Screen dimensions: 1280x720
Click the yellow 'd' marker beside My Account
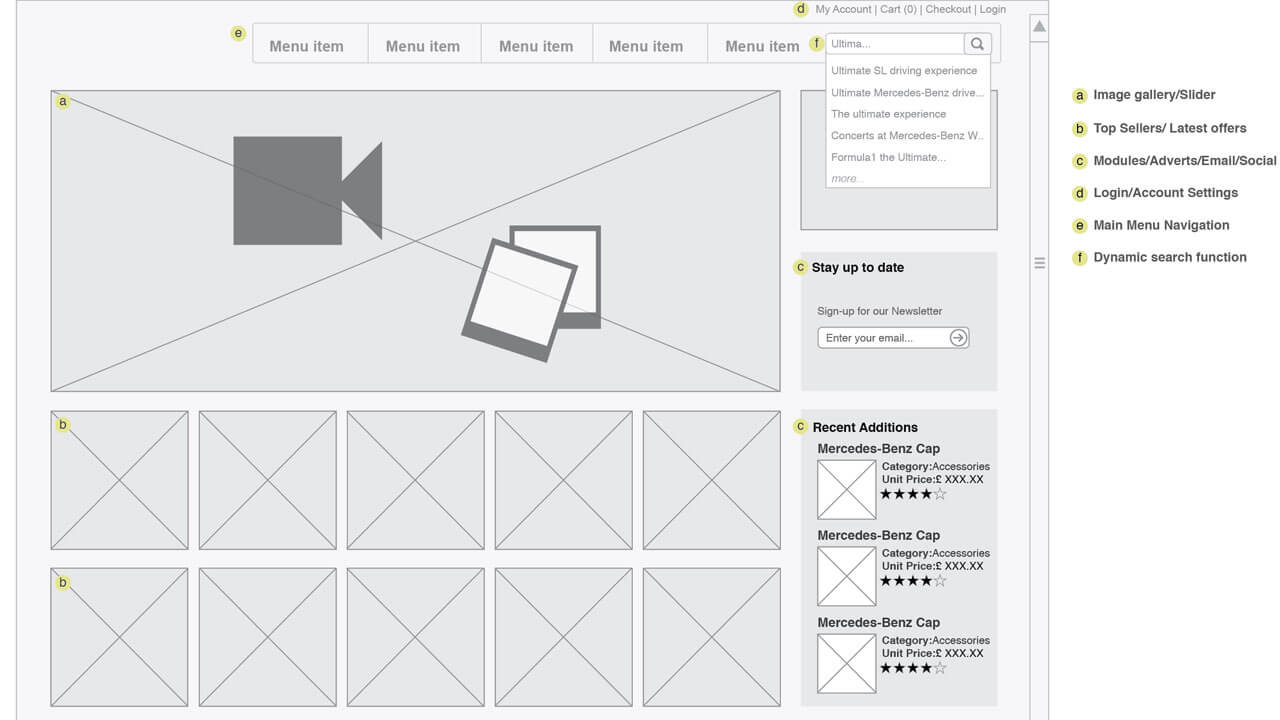pos(800,9)
